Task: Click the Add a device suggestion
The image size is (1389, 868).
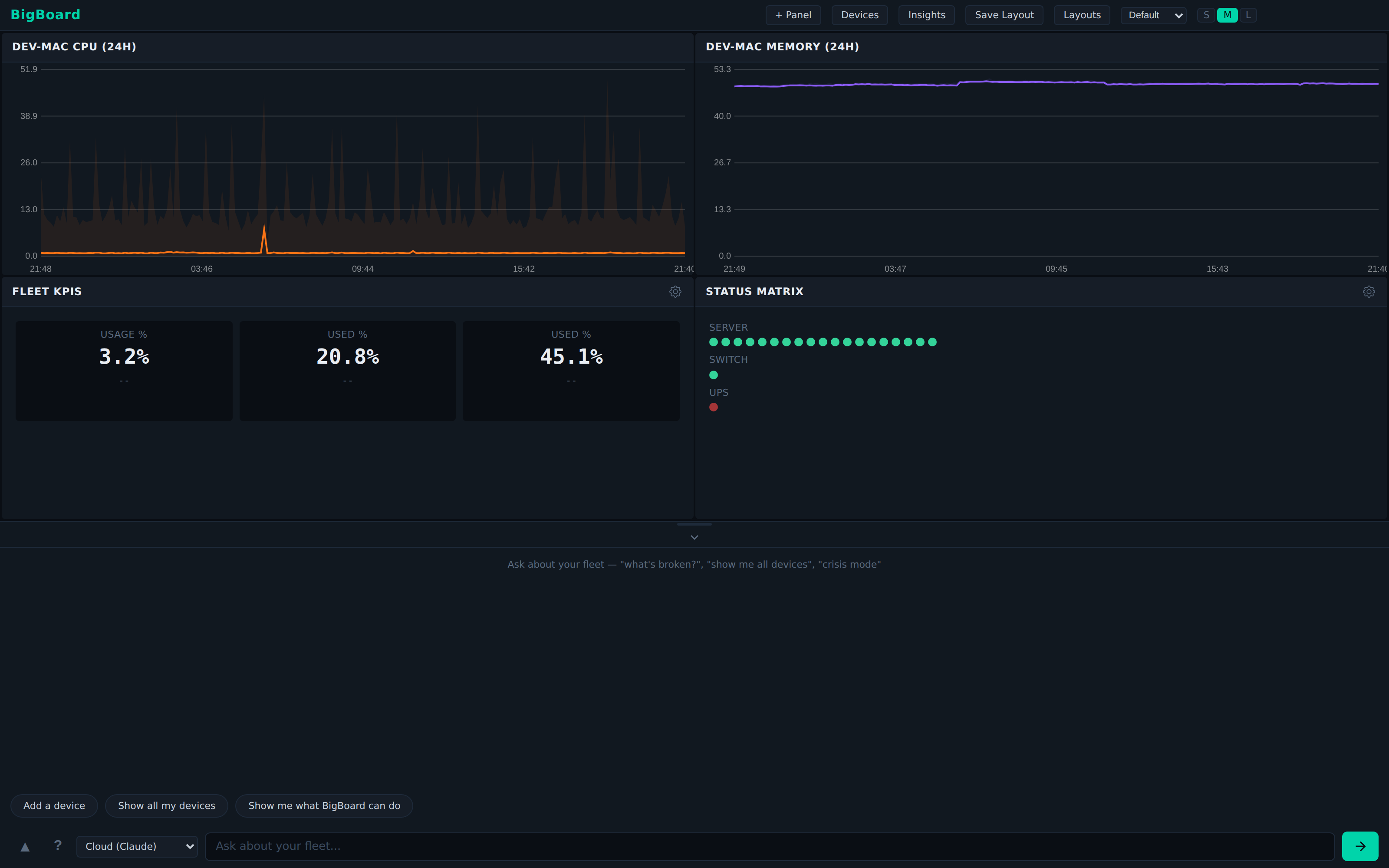Action: point(54,806)
